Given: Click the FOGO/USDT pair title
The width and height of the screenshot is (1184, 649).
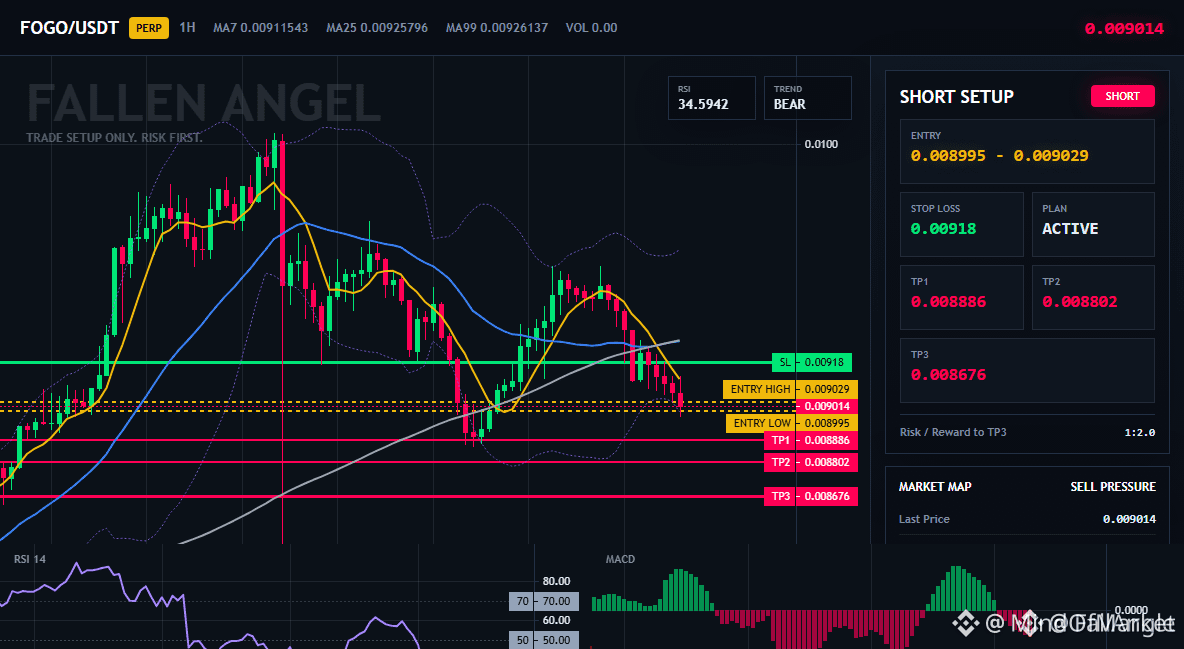Looking at the screenshot, I should [69, 28].
